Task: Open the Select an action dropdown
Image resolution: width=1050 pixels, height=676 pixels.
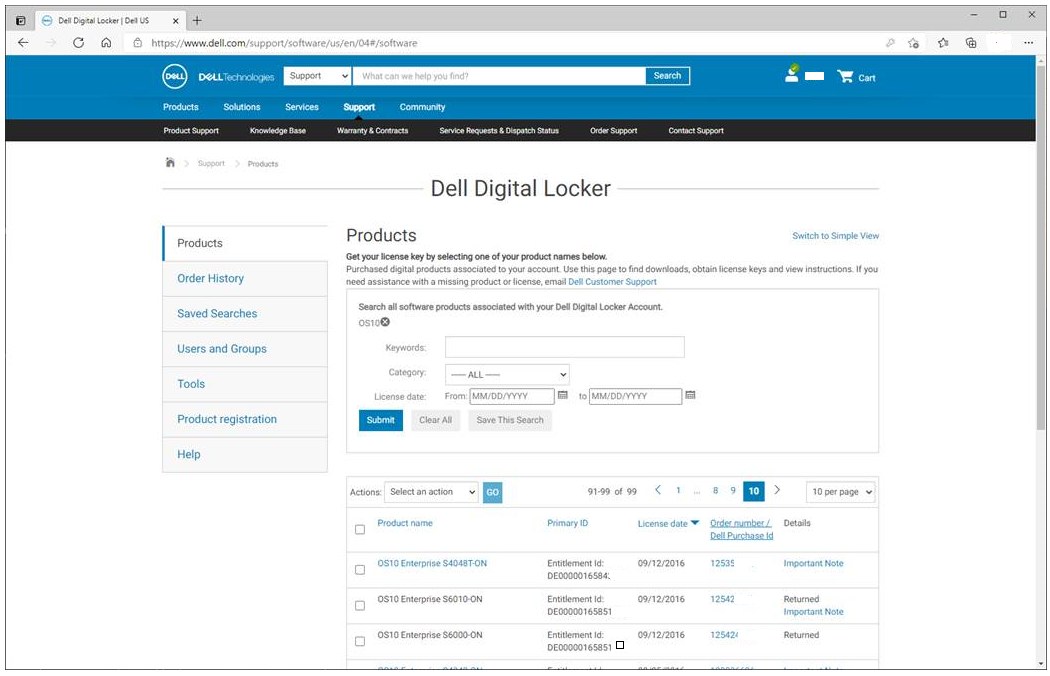Action: coord(431,492)
